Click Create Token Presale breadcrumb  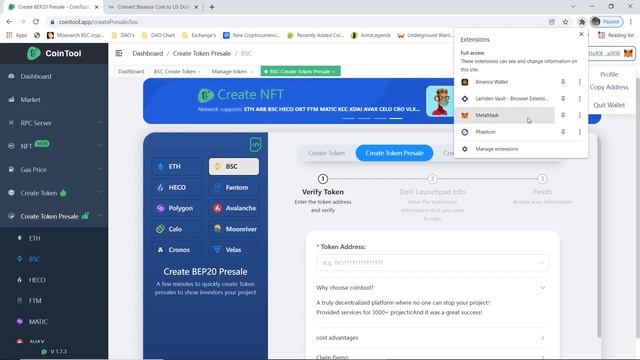[x=202, y=53]
